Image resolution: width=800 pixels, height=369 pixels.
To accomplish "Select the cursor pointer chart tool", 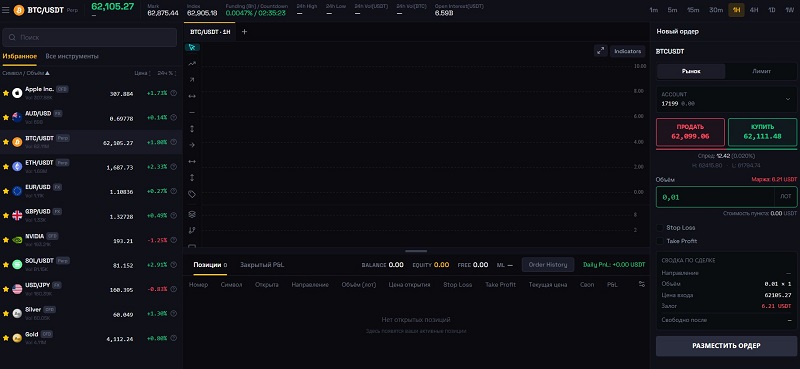I will [192, 47].
